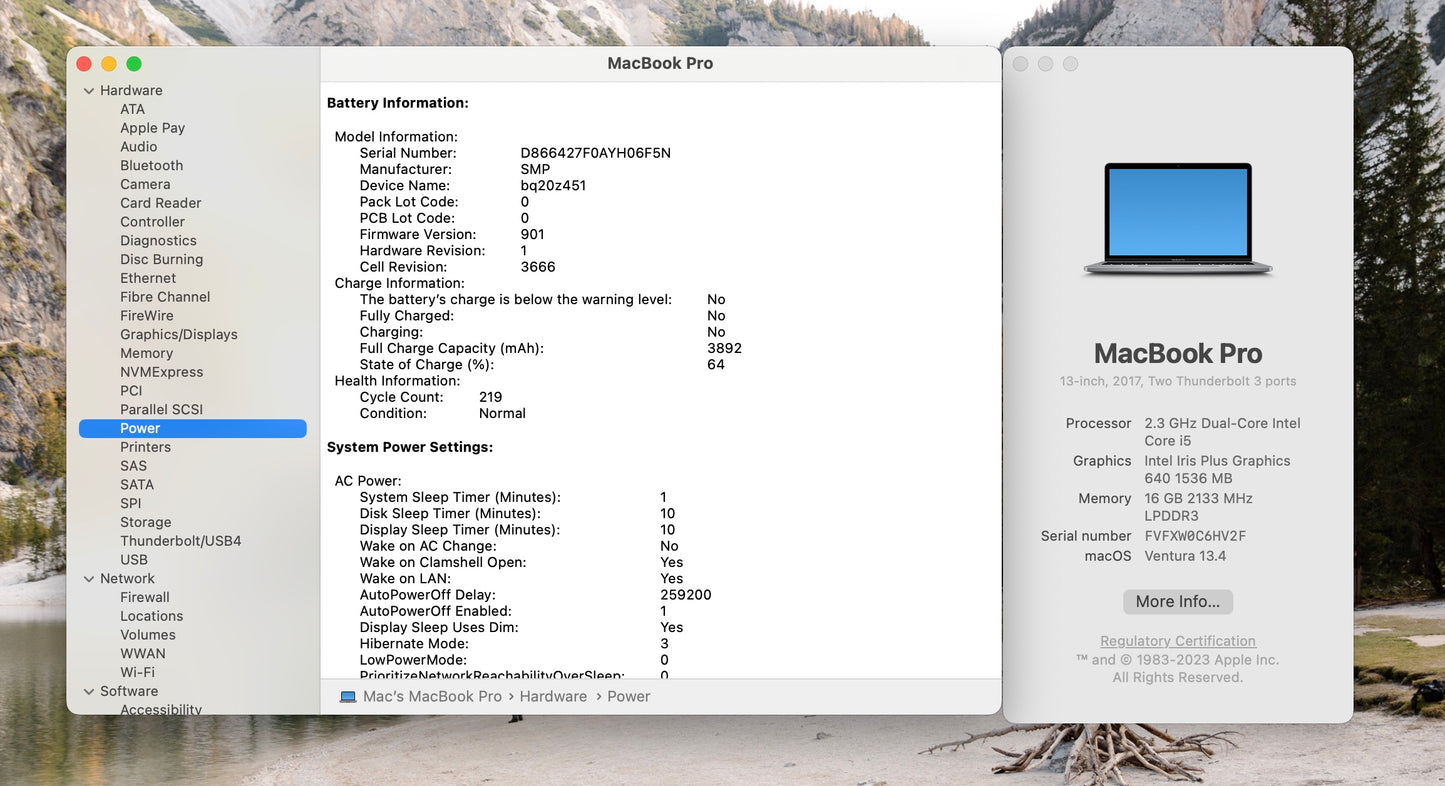Viewport: 1445px width, 786px height.
Task: Collapse the Hardware section in sidebar
Action: click(x=89, y=91)
